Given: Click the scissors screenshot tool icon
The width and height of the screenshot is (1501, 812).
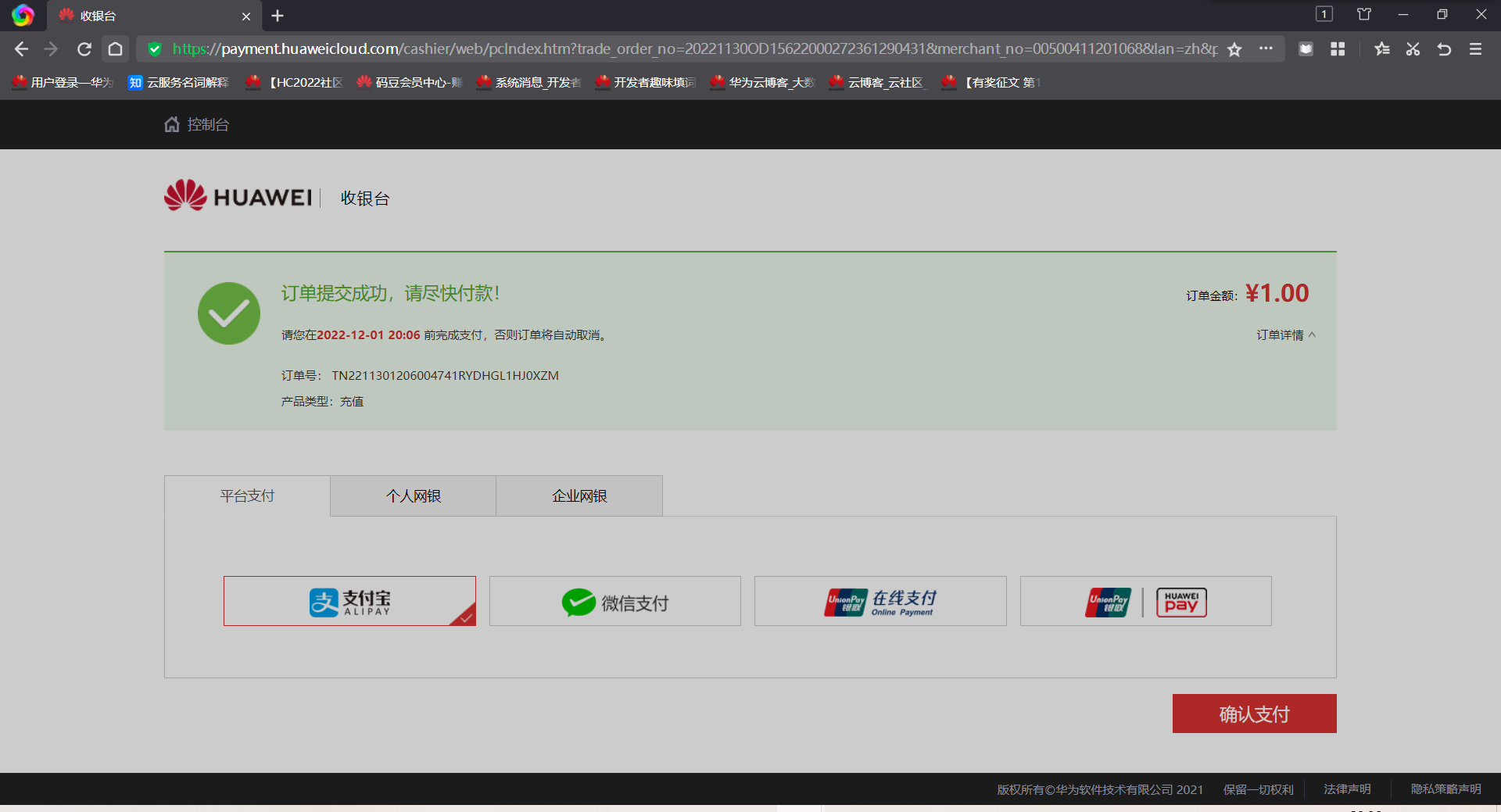Looking at the screenshot, I should (x=1413, y=49).
